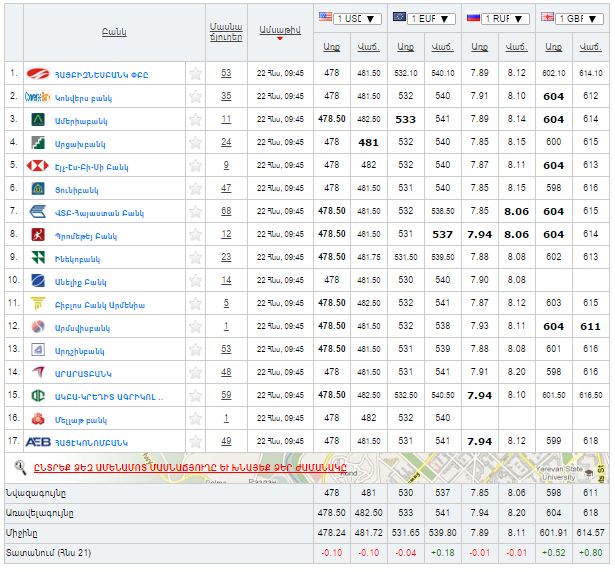Toggle the favorite star for HSBC row

[x=196, y=165]
